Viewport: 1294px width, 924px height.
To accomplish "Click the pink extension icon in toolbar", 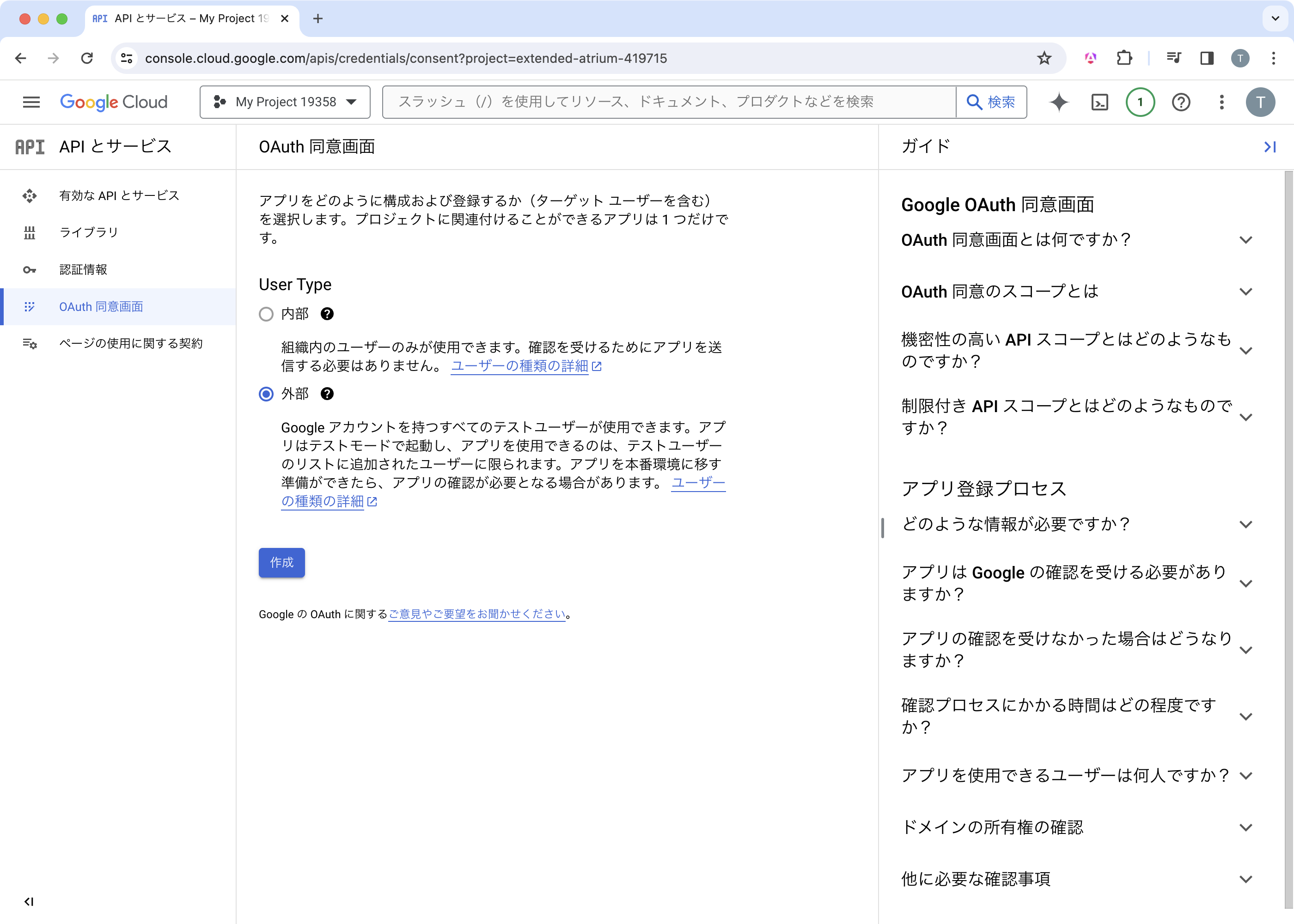I will click(1090, 58).
